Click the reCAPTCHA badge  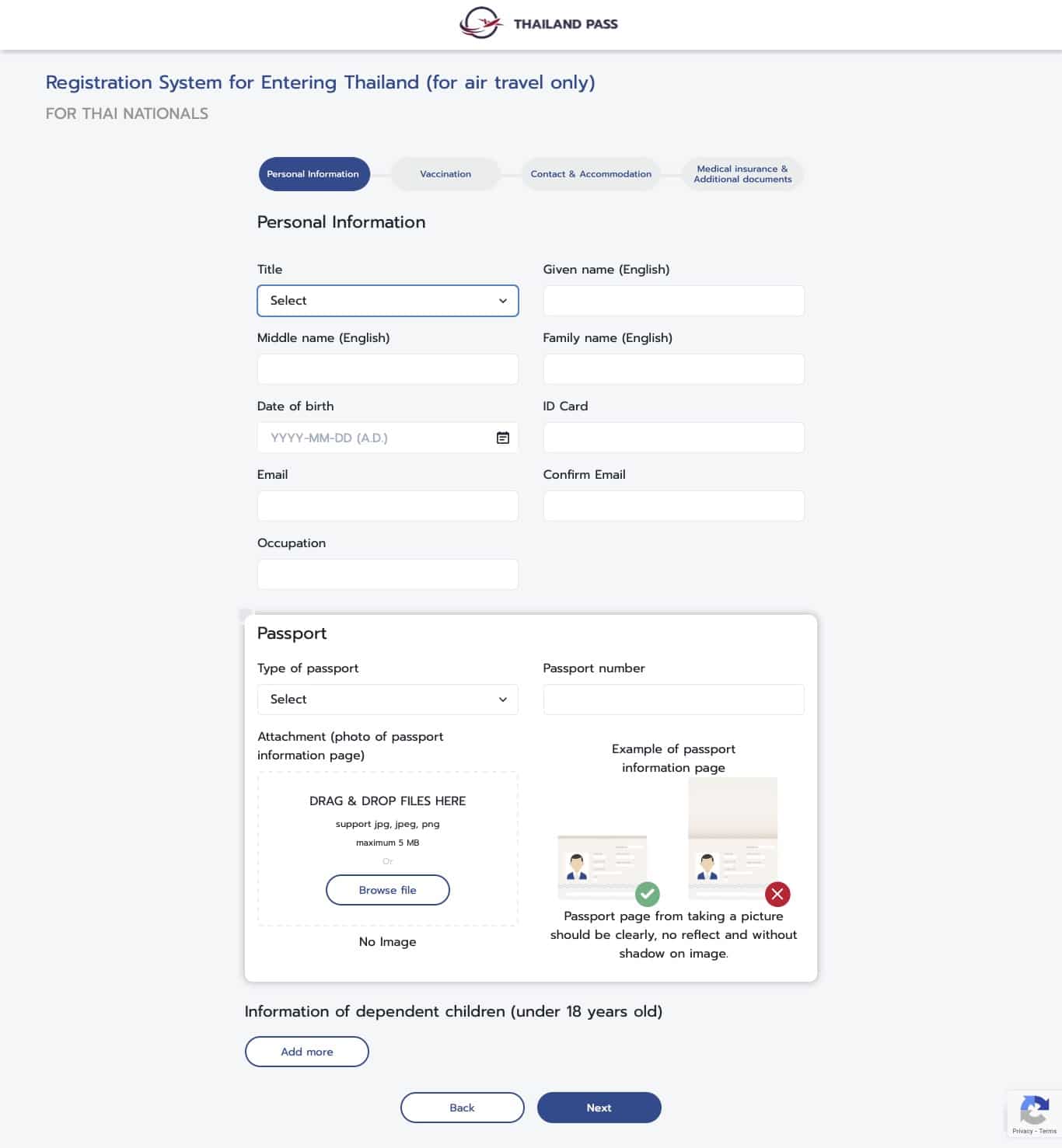point(1035,1113)
